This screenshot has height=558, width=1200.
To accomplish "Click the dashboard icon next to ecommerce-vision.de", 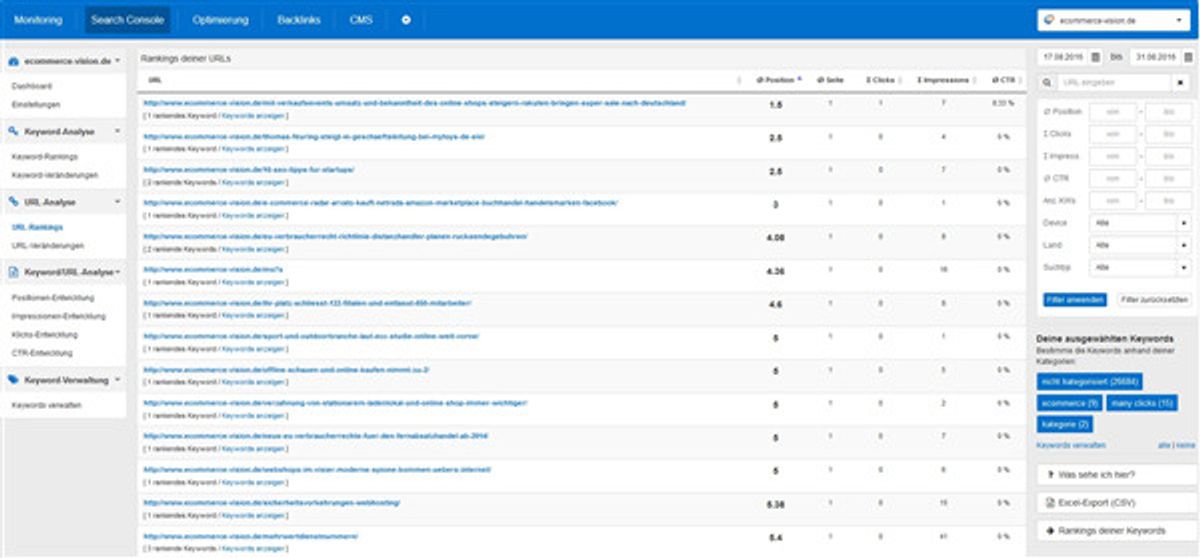I will pyautogui.click(x=14, y=61).
